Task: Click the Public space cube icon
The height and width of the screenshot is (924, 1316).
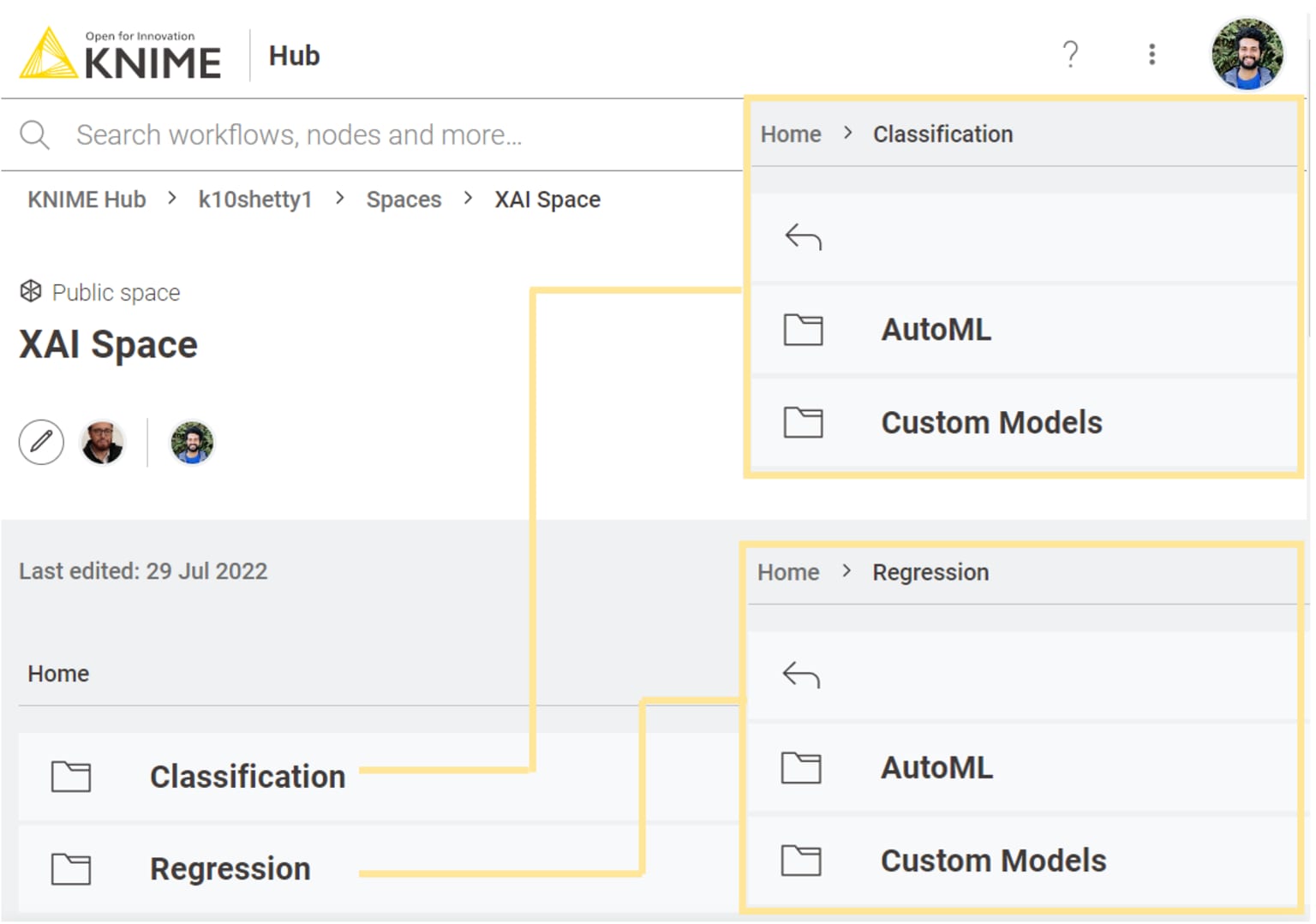Action: click(31, 291)
